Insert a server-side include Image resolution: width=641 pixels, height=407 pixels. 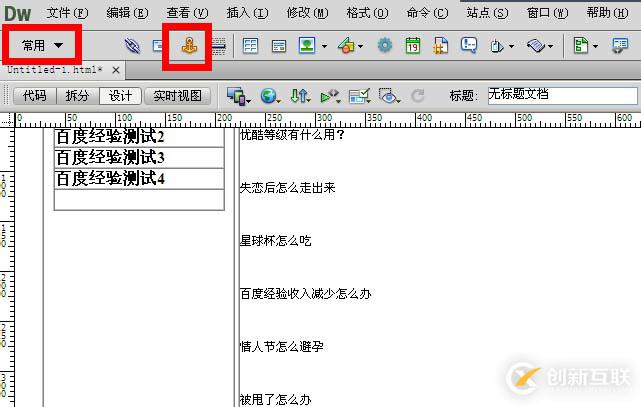coord(440,45)
